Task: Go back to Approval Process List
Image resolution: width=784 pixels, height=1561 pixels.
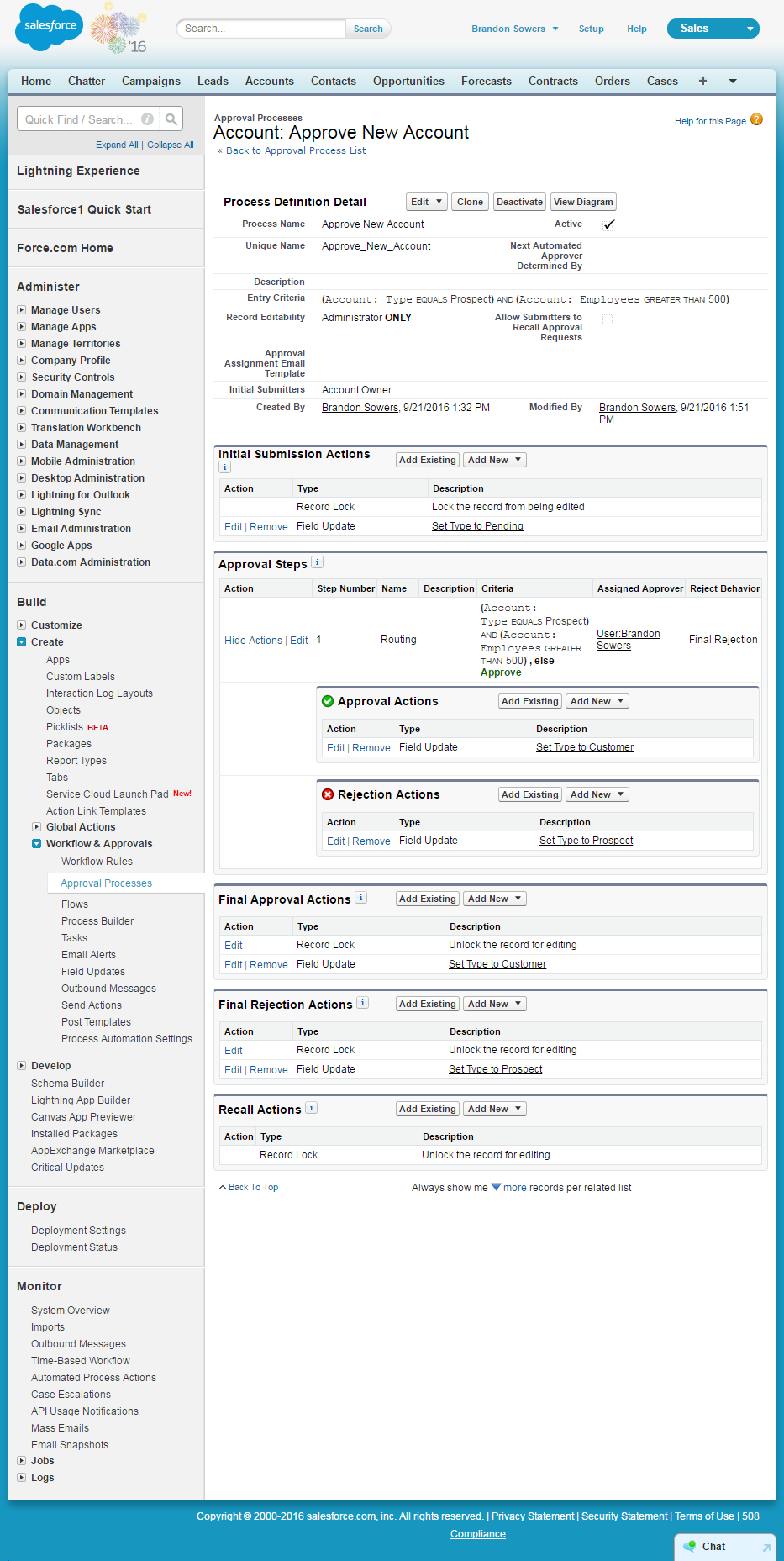Action: 296,150
